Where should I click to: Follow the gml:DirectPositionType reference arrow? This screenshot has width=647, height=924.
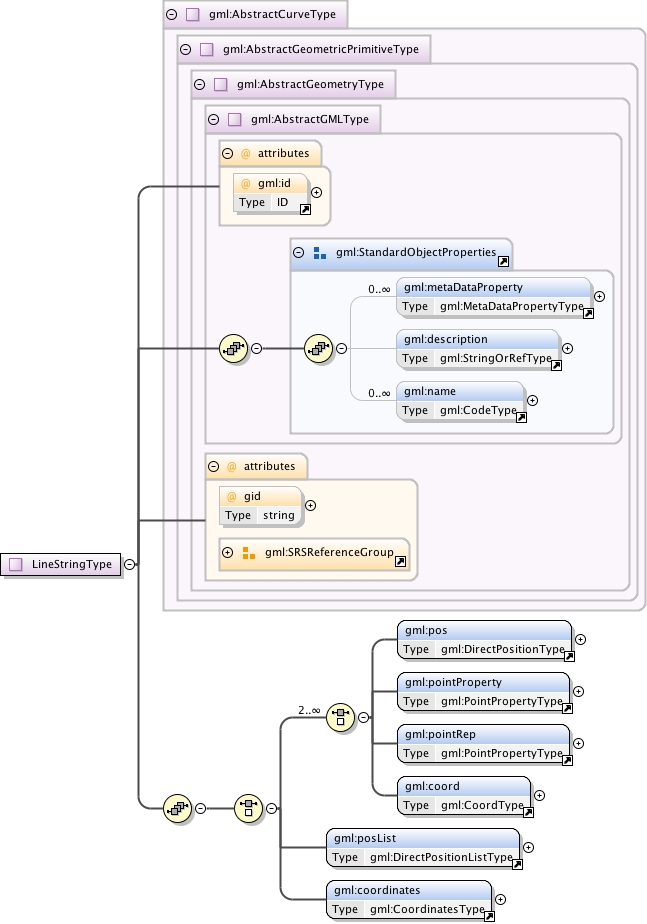pos(569,656)
